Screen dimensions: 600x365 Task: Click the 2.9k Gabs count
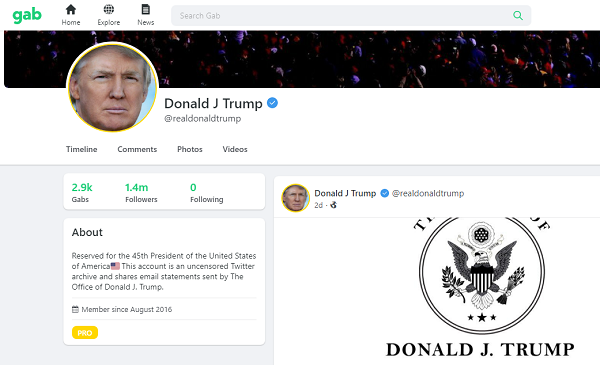click(82, 193)
